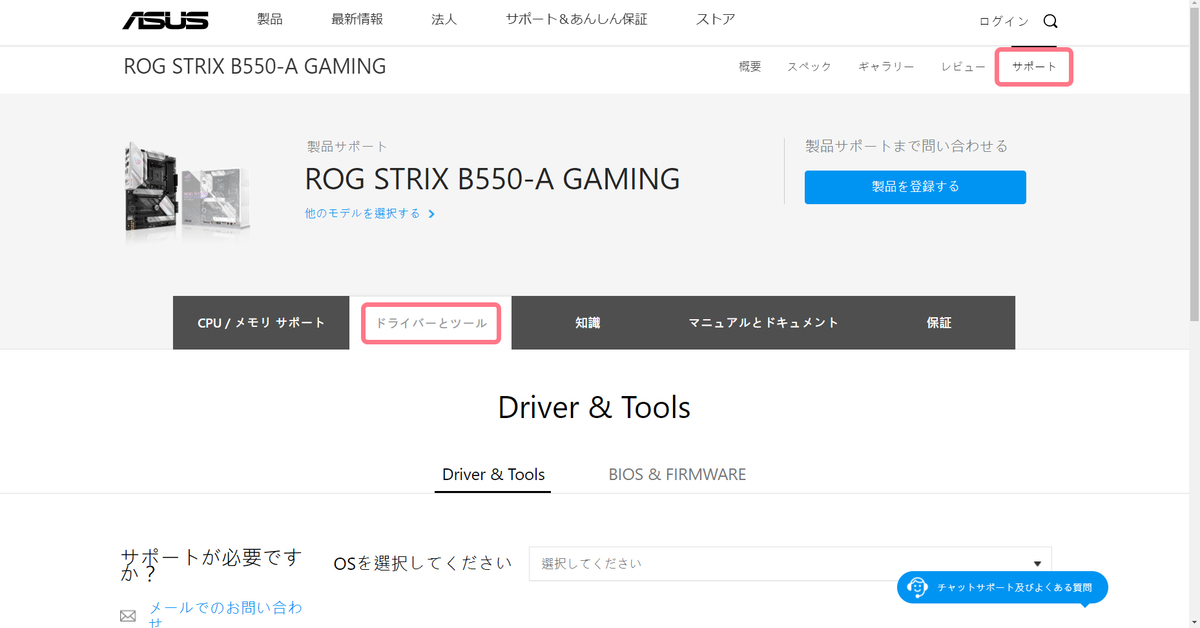This screenshot has height=628, width=1200.
Task: Select the 知識 tab
Action: tap(588, 323)
